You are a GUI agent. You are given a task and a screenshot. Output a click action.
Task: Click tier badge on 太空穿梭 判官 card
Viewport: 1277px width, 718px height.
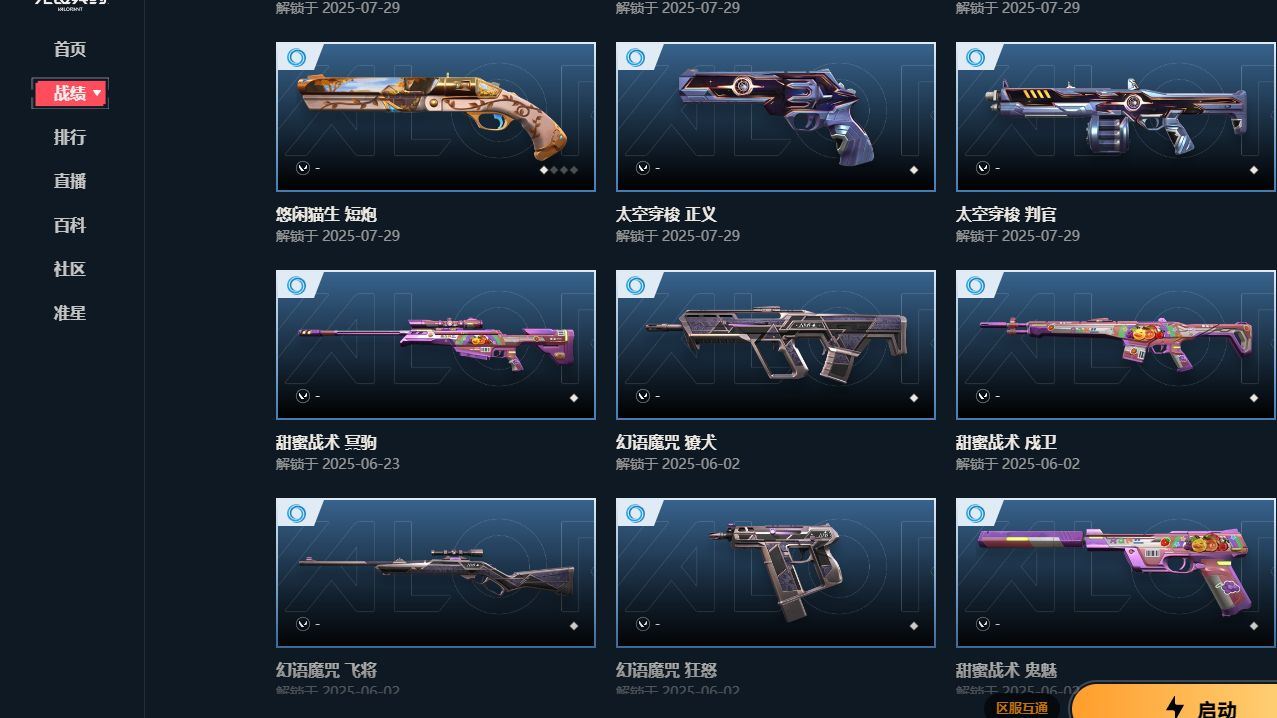(x=976, y=58)
